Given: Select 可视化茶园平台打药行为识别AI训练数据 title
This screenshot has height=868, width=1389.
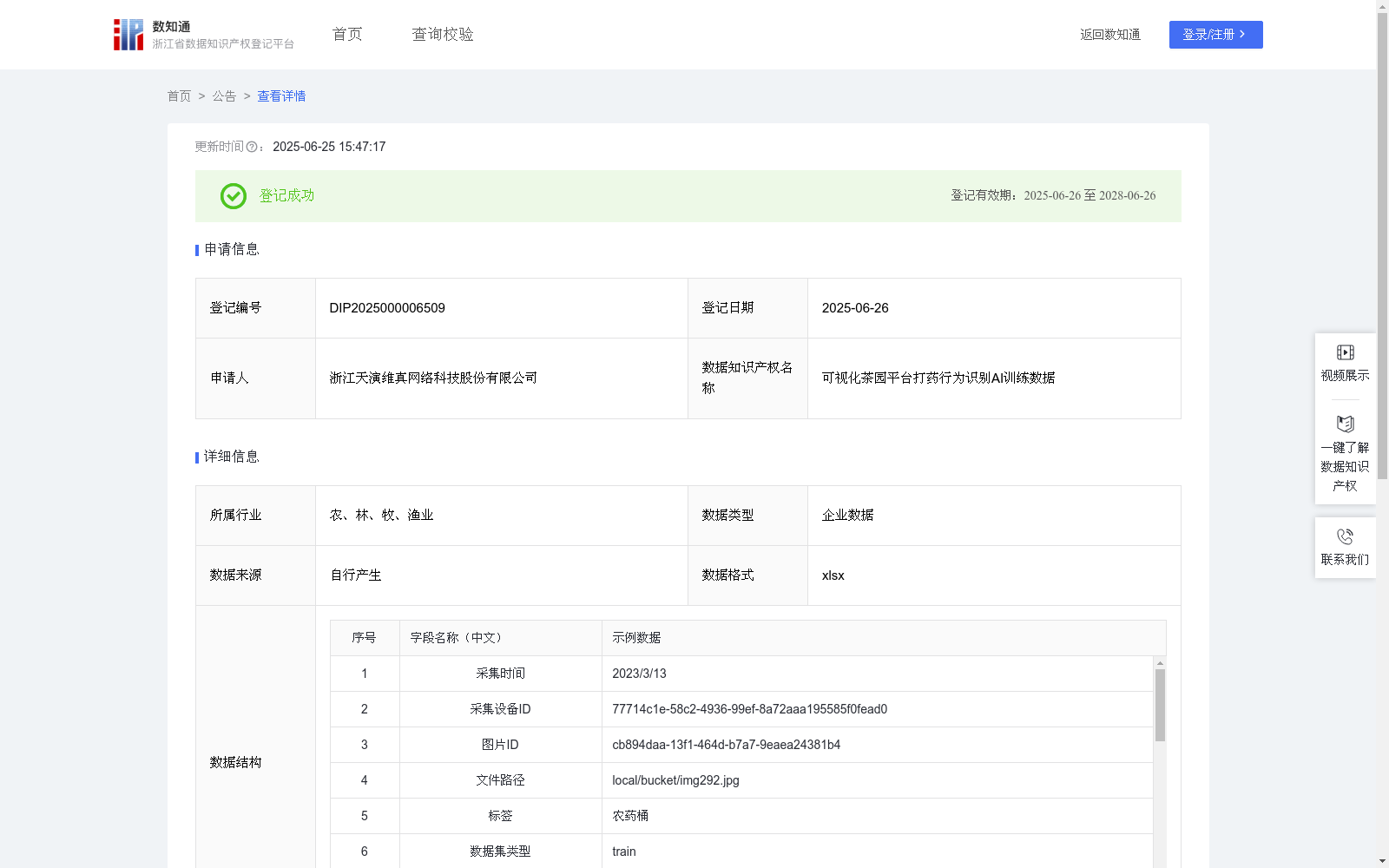Looking at the screenshot, I should click(938, 378).
